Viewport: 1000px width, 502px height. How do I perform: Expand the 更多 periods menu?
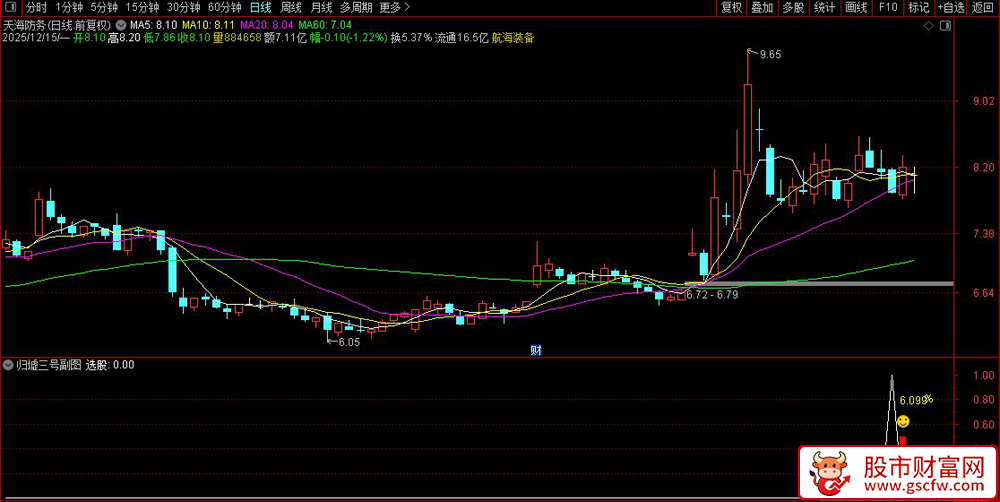395,8
